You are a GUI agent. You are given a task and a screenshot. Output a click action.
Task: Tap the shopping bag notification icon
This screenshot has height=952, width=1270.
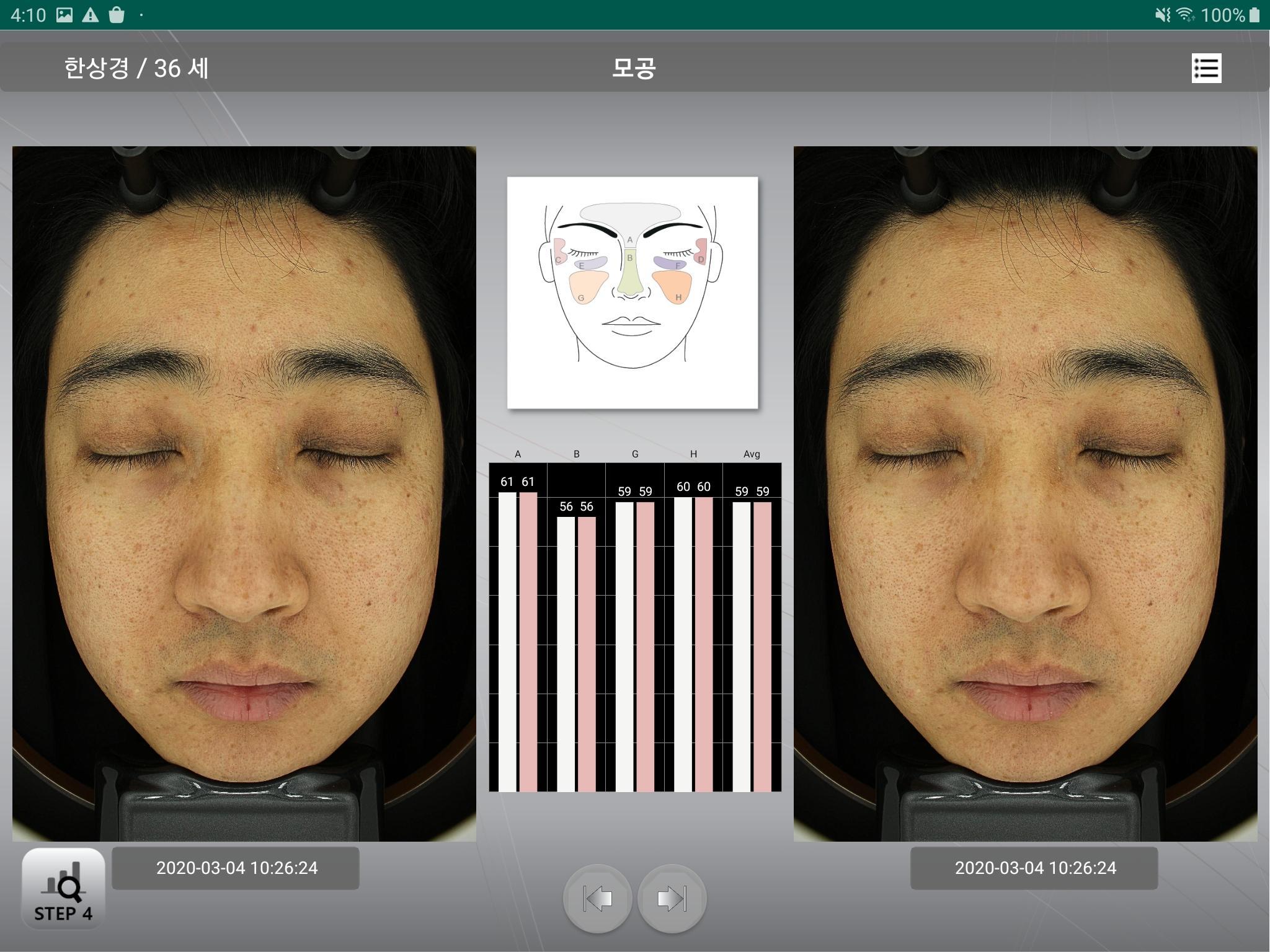(x=117, y=15)
